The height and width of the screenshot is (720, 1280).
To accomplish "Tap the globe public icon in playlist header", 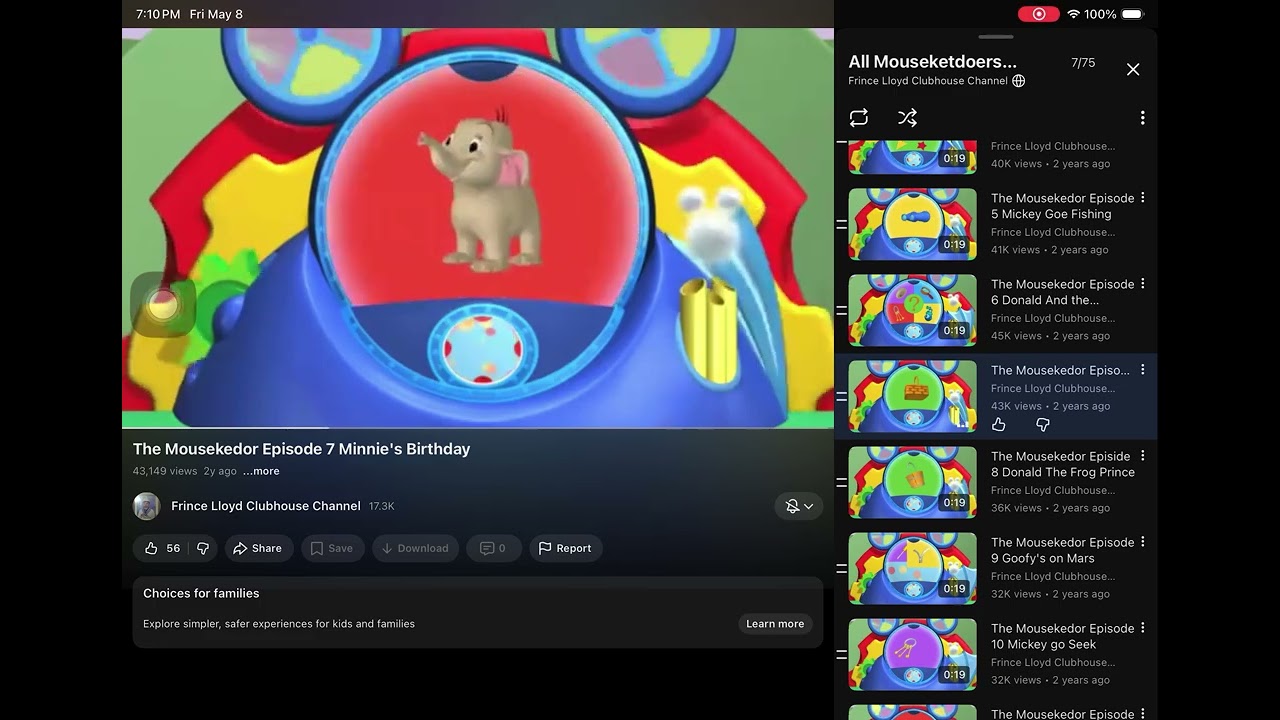I will [1019, 81].
